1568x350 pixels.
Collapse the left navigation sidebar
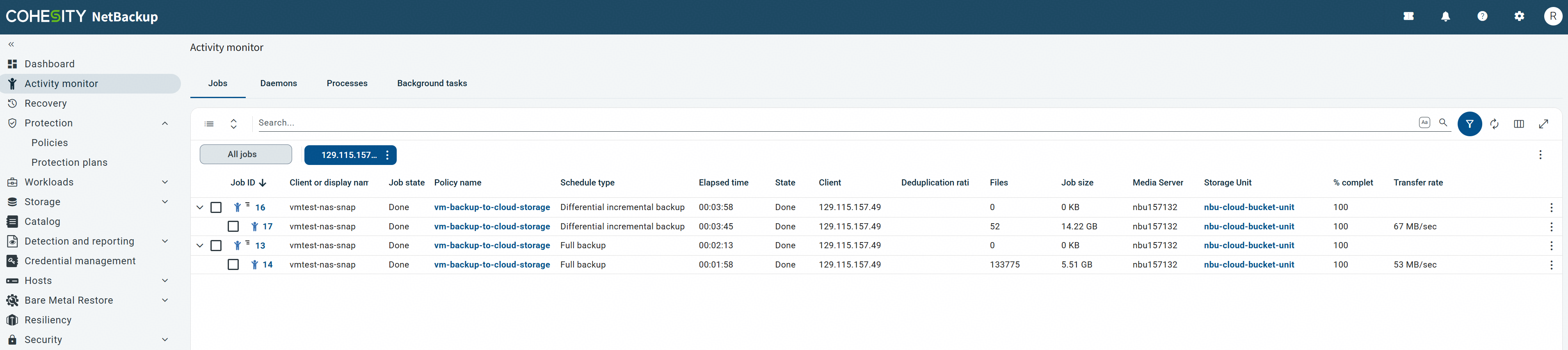pos(11,44)
